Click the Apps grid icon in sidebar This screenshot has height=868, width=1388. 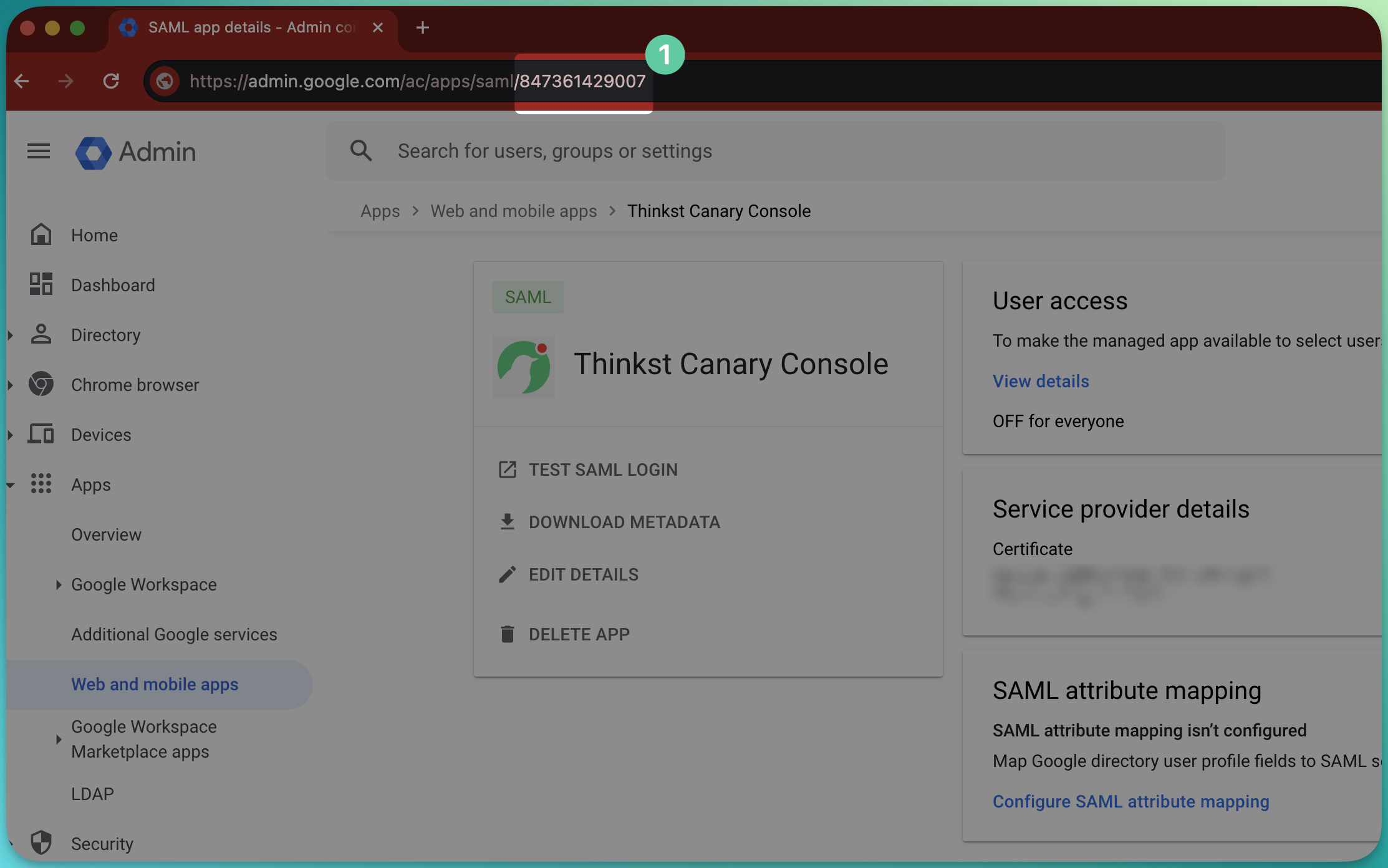click(41, 484)
